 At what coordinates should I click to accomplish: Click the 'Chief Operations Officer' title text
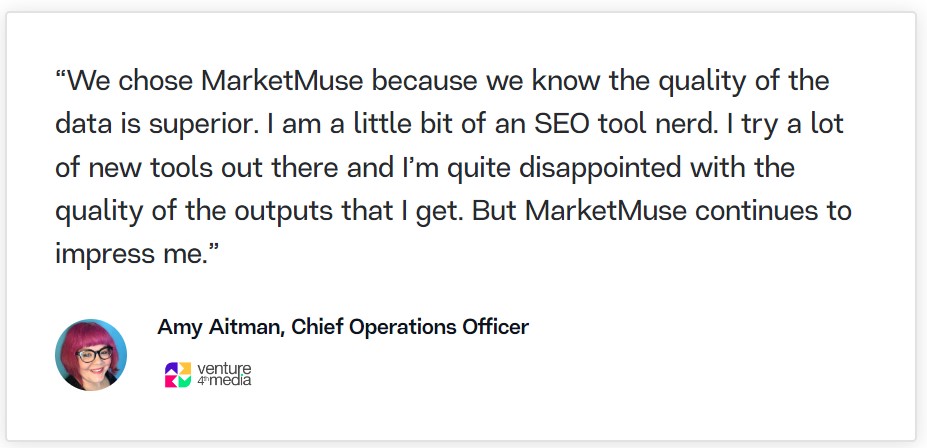click(x=410, y=327)
